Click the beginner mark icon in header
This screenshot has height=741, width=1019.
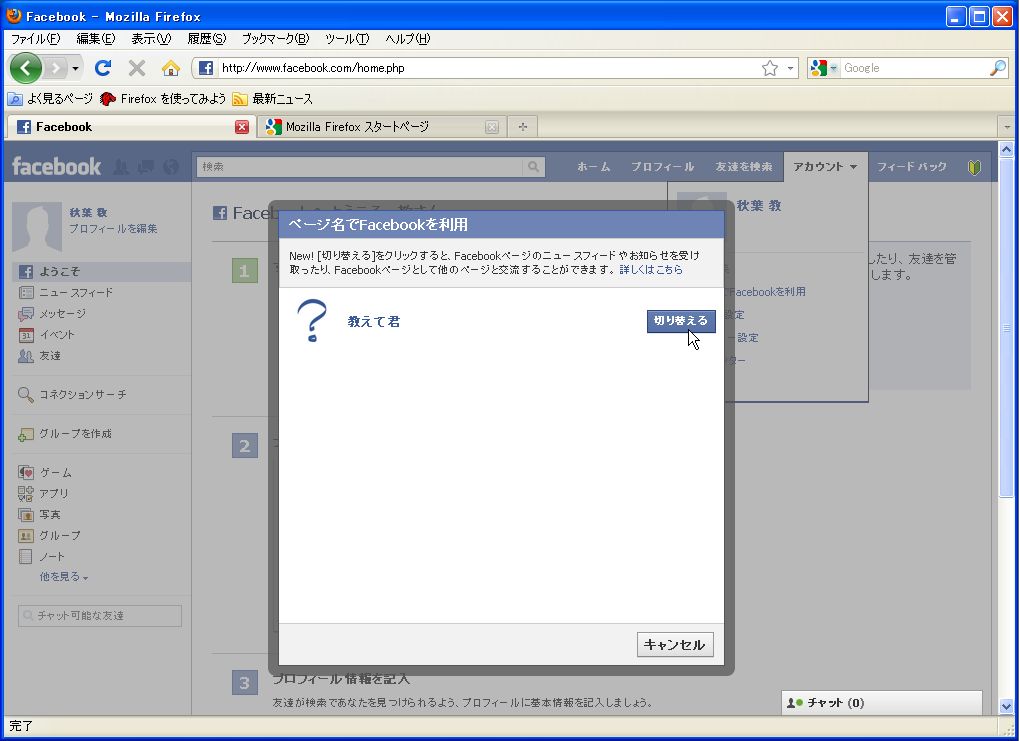pos(974,167)
